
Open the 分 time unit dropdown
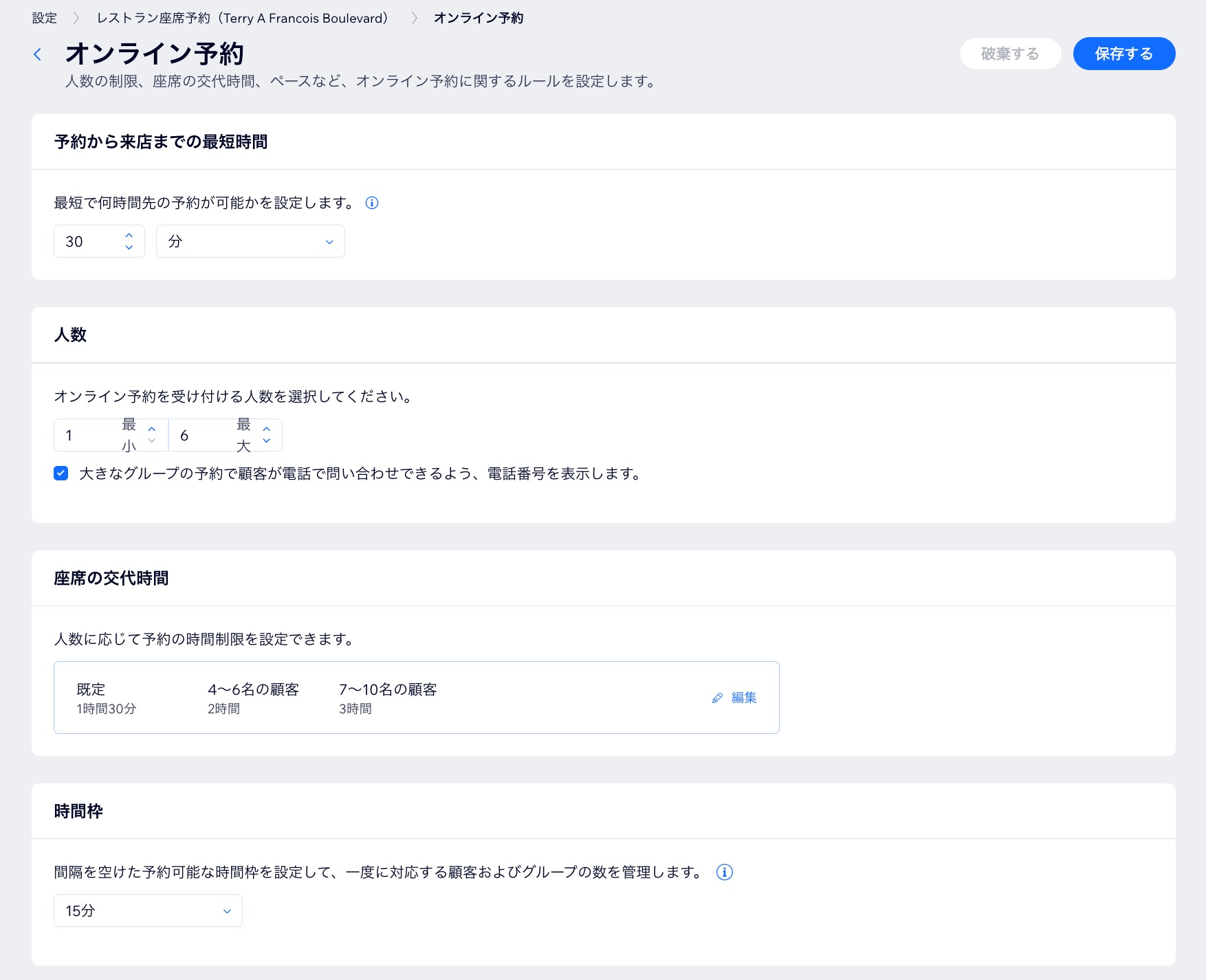click(250, 241)
